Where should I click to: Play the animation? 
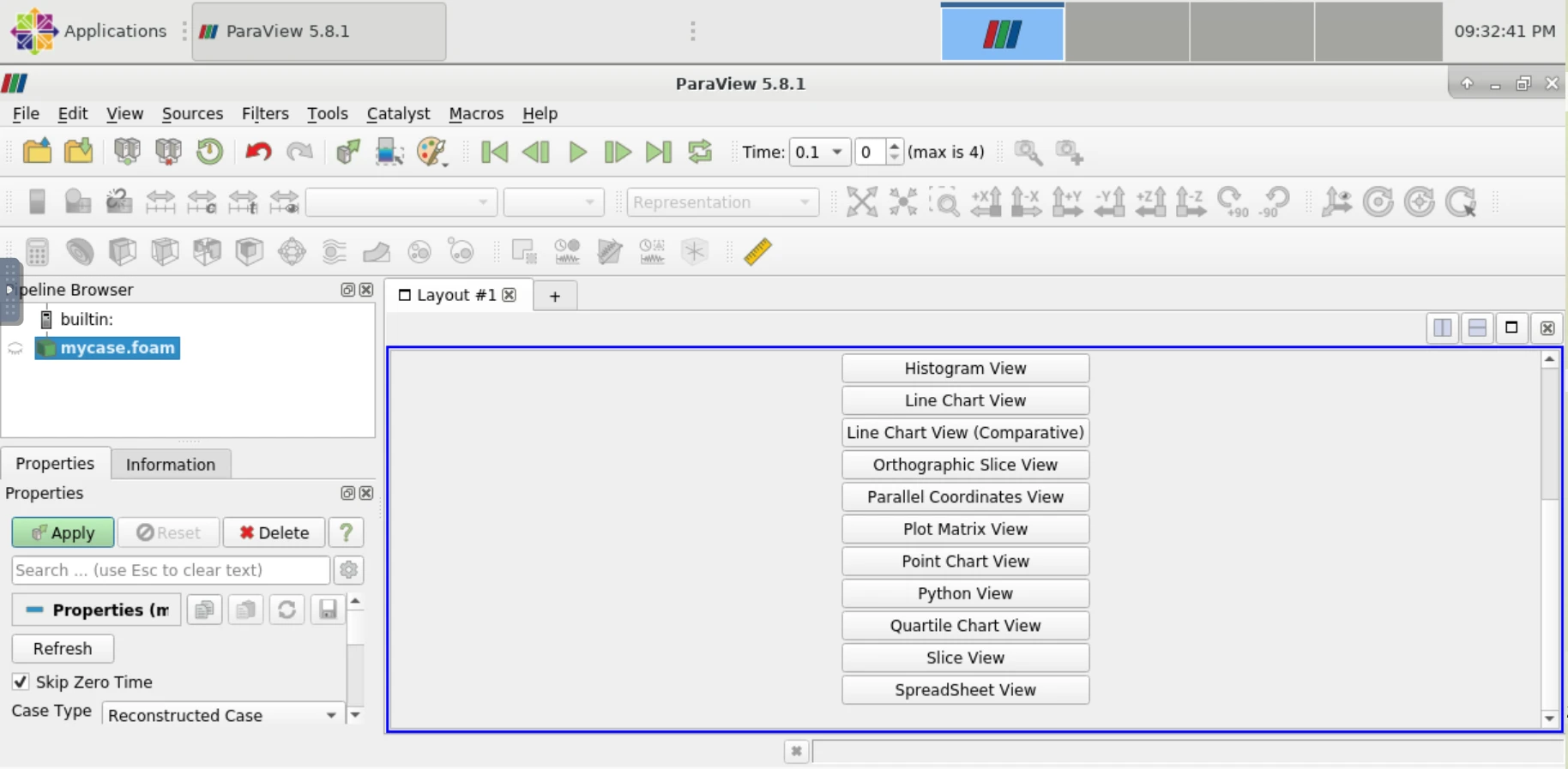pyautogui.click(x=577, y=152)
